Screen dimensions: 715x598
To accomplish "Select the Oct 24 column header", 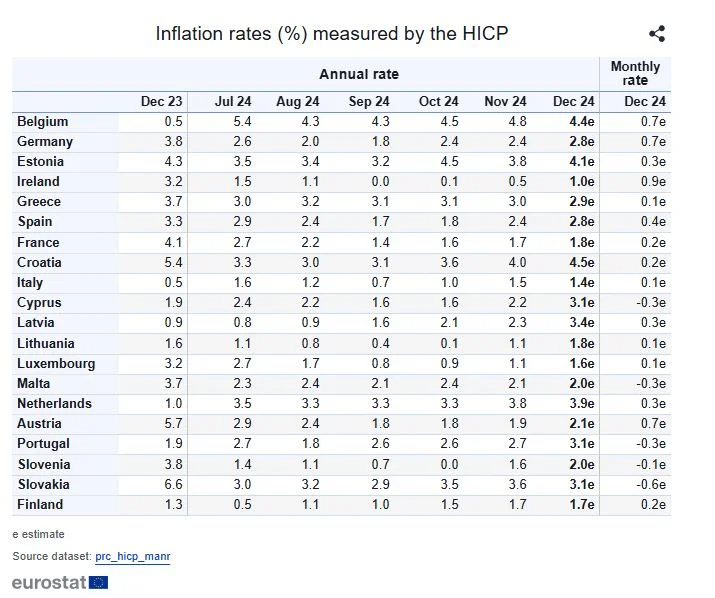I will pos(438,102).
